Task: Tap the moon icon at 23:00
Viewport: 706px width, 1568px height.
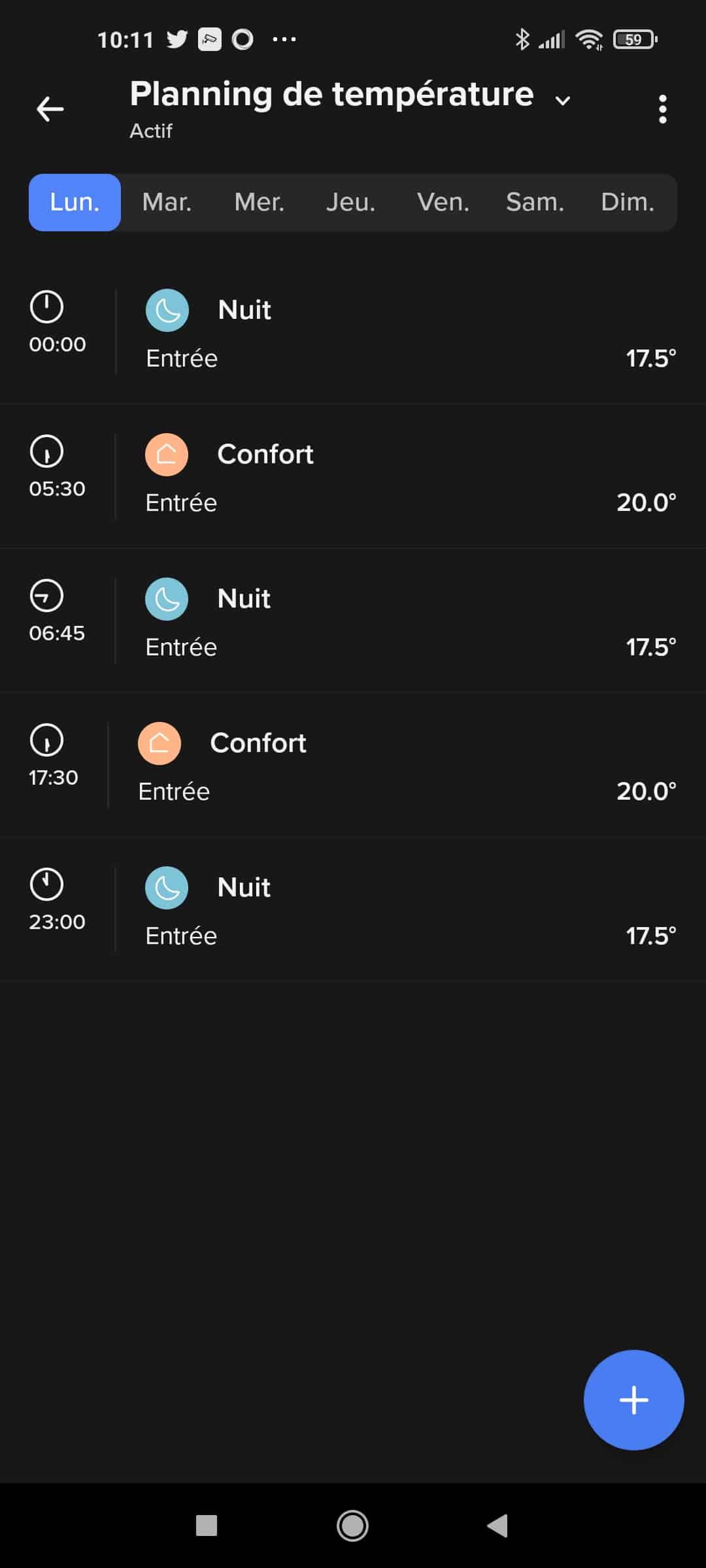Action: [167, 888]
